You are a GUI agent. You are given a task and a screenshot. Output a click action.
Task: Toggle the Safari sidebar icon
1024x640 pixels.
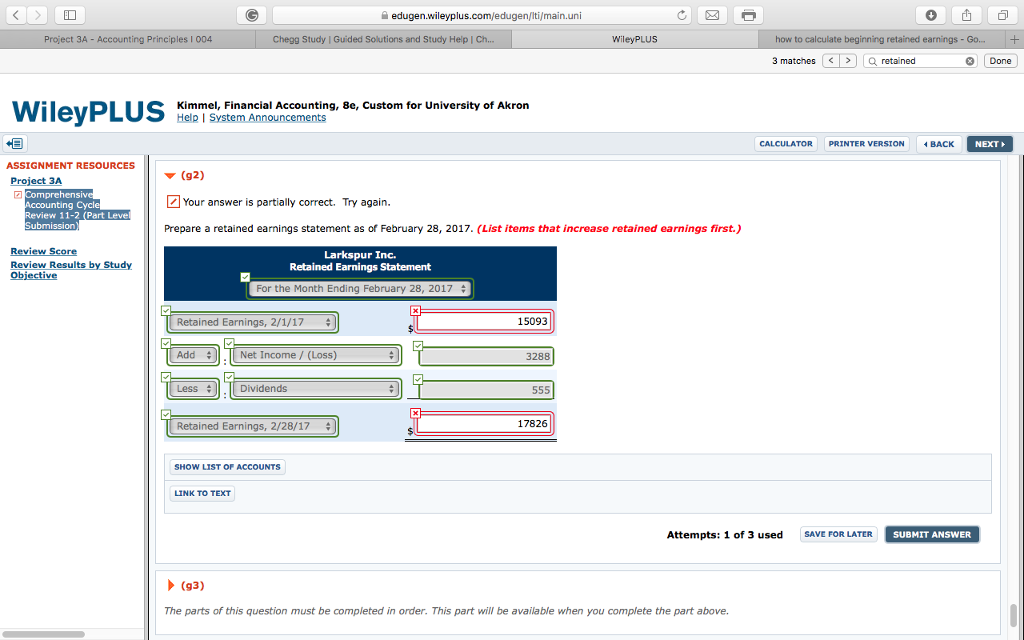pyautogui.click(x=70, y=15)
